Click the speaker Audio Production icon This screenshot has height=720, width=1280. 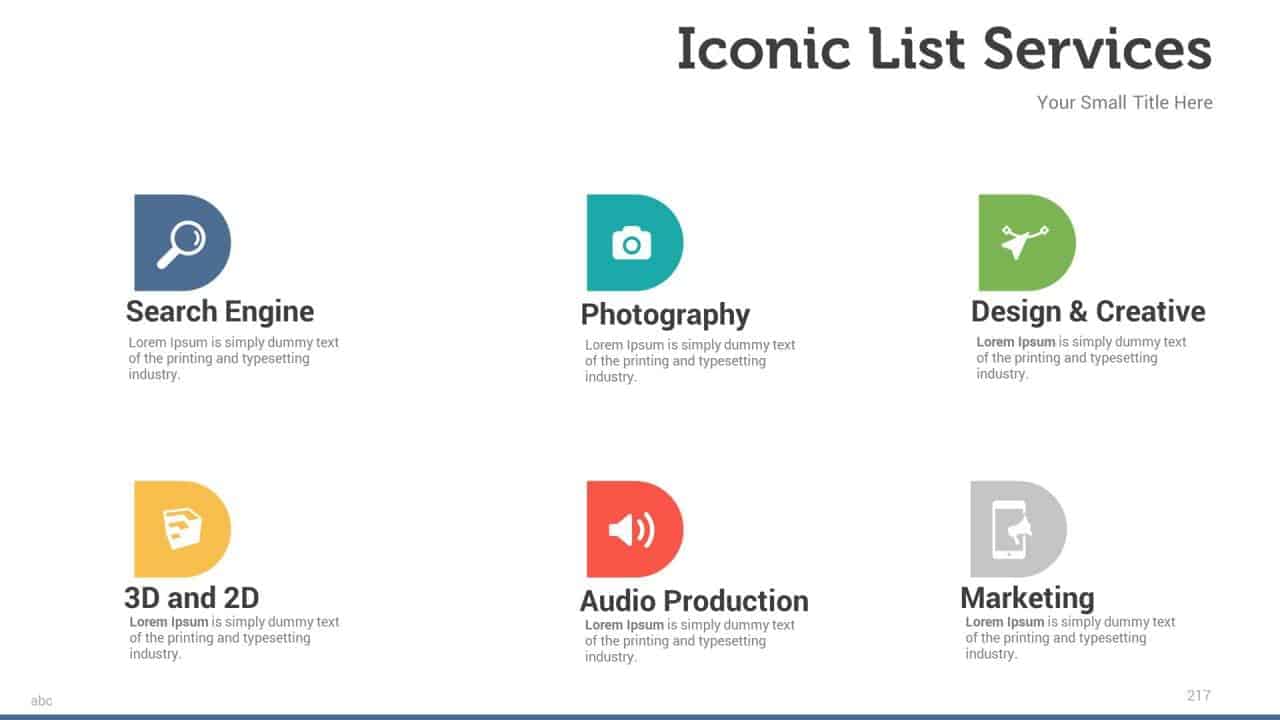point(632,529)
